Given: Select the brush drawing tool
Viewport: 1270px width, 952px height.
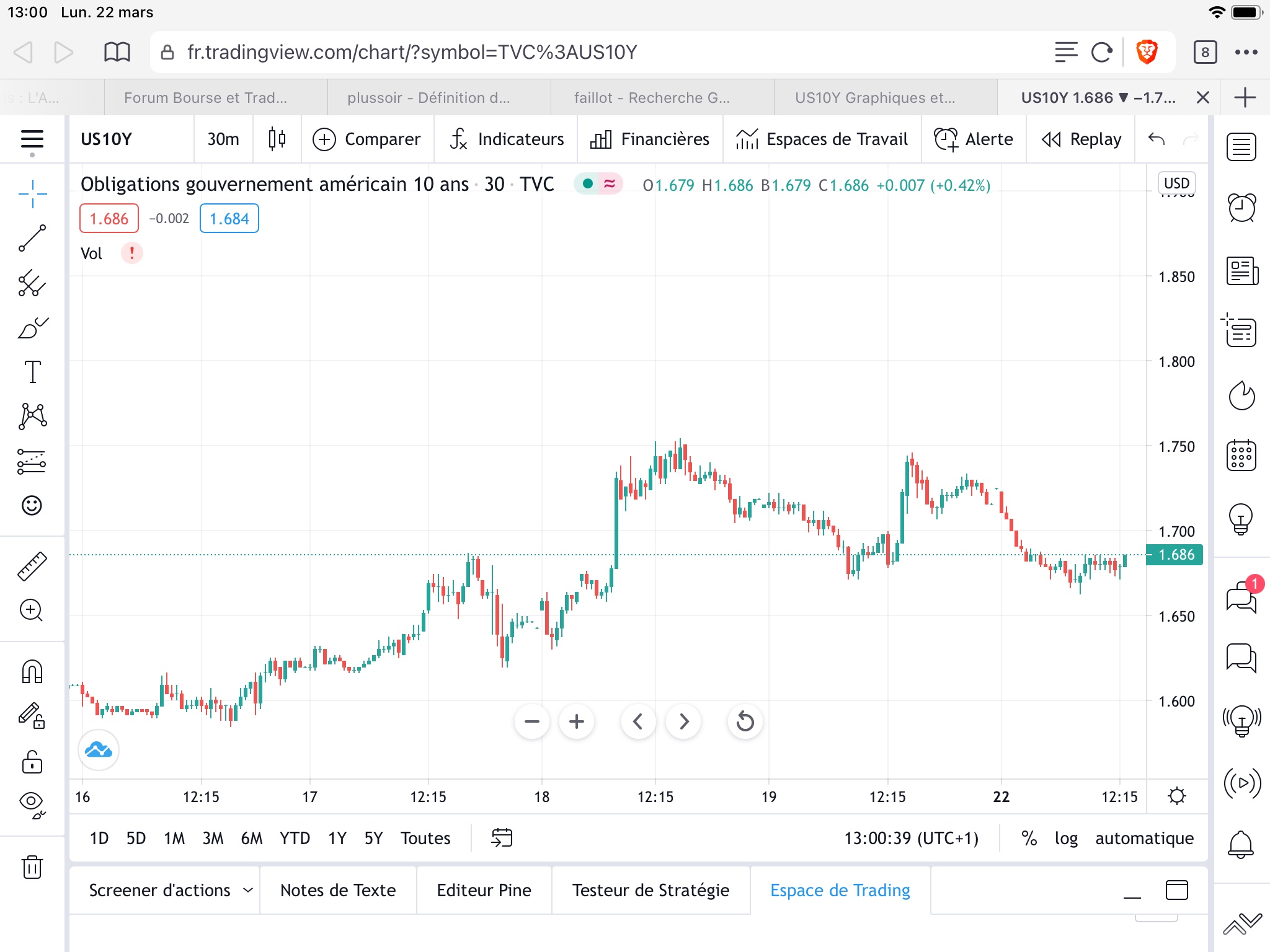Looking at the screenshot, I should click(x=32, y=328).
